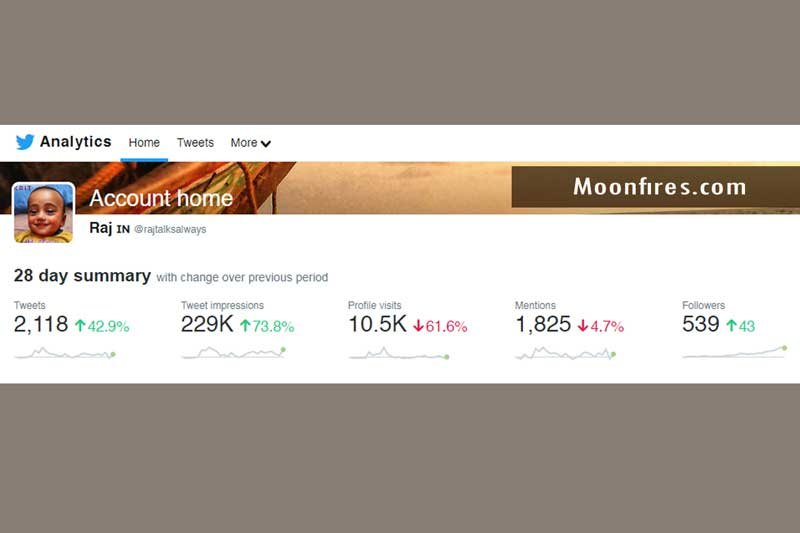This screenshot has height=533, width=800.
Task: Select the 229K impressions value
Action: 207,324
